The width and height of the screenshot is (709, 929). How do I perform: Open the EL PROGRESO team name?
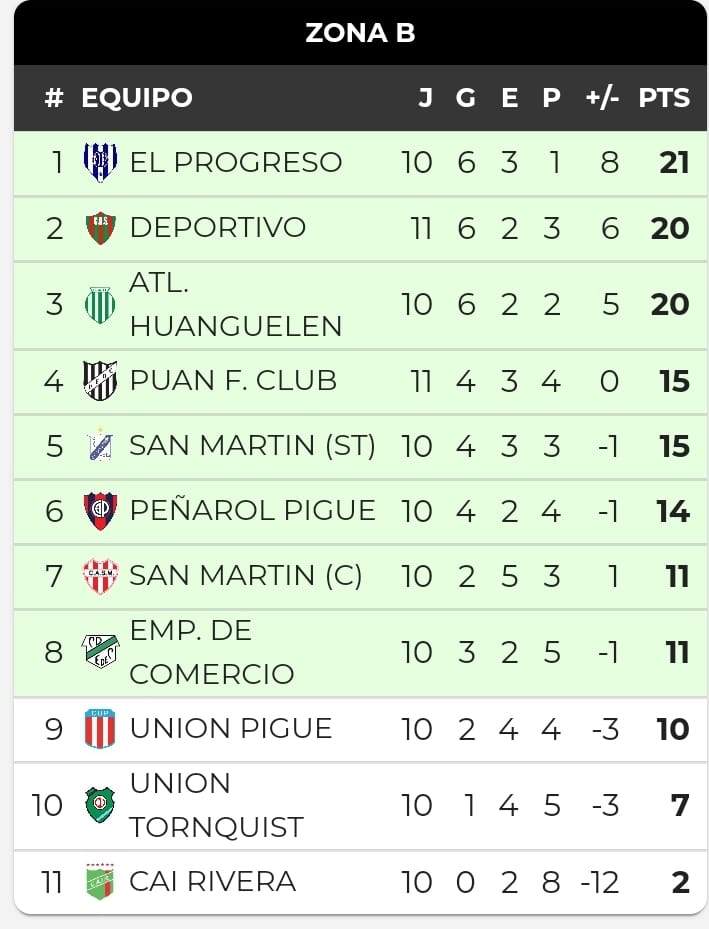(236, 162)
